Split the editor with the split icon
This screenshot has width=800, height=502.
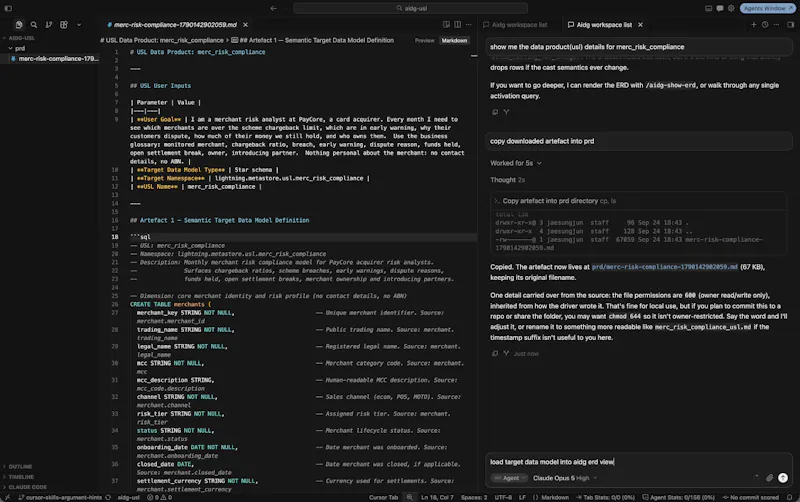pyautogui.click(x=458, y=24)
